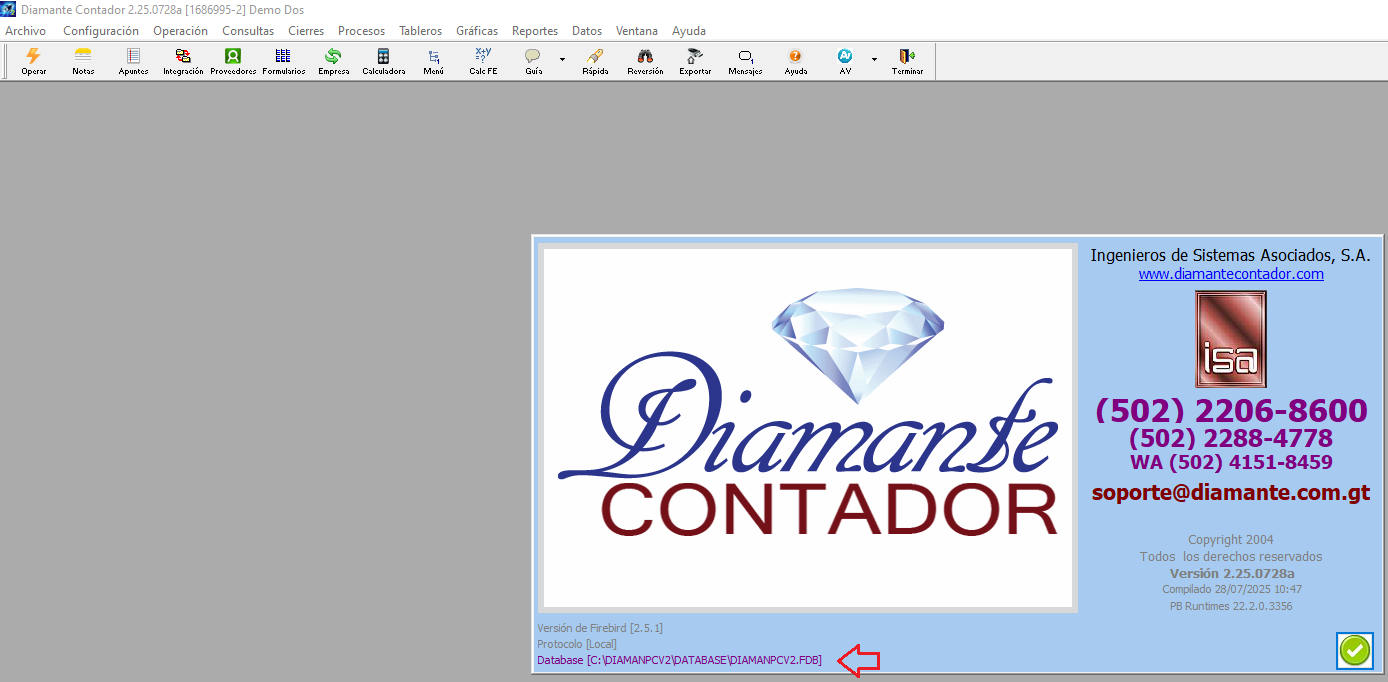1388x682 pixels.
Task: Click Versión 2.25.0728a text
Action: coord(1232,573)
